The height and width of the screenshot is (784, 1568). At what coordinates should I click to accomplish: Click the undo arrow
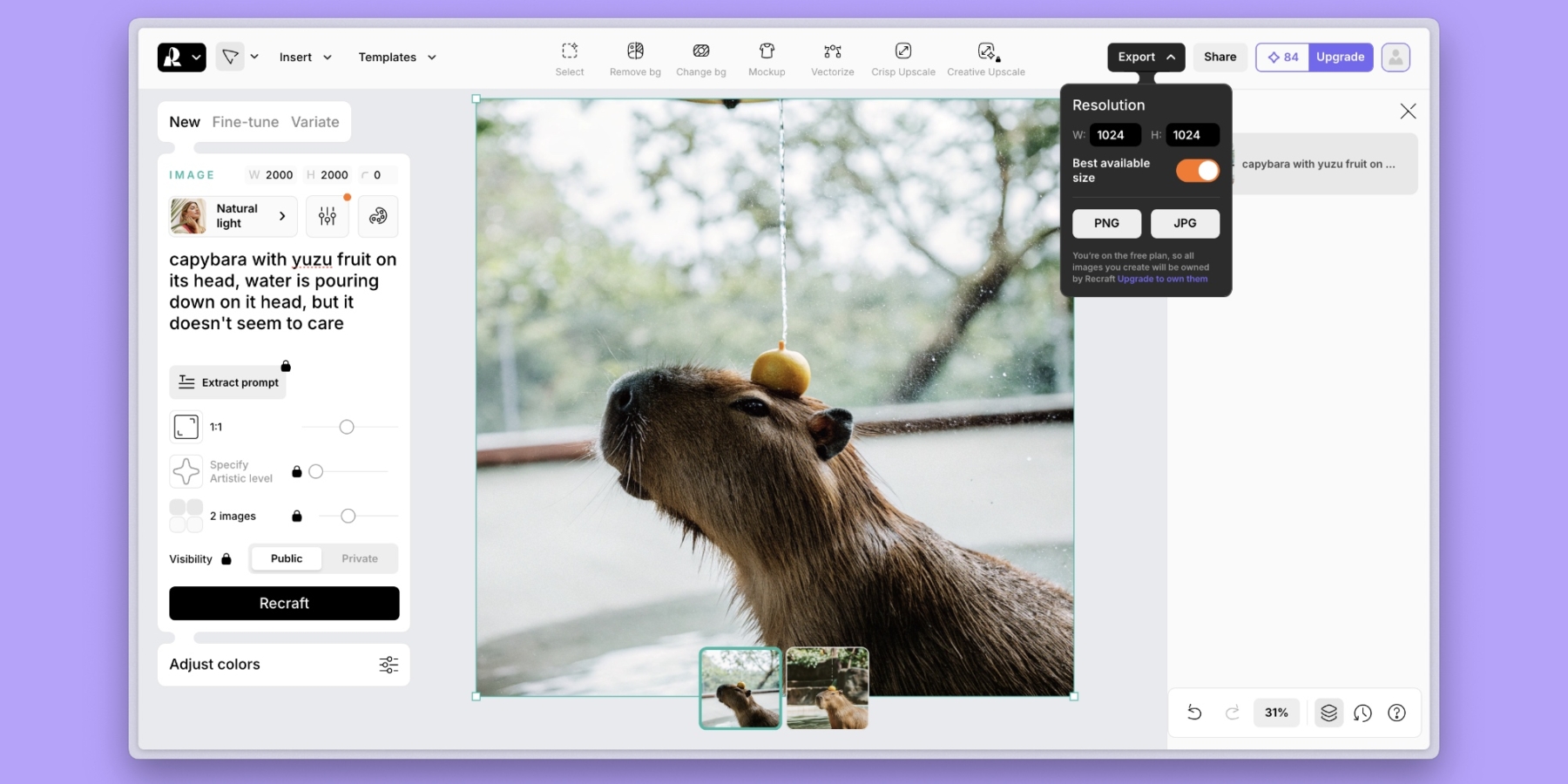[x=1194, y=713]
